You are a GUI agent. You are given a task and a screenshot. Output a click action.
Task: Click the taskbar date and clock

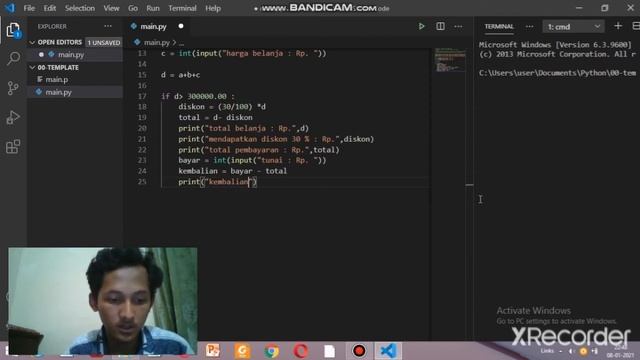pos(620,352)
